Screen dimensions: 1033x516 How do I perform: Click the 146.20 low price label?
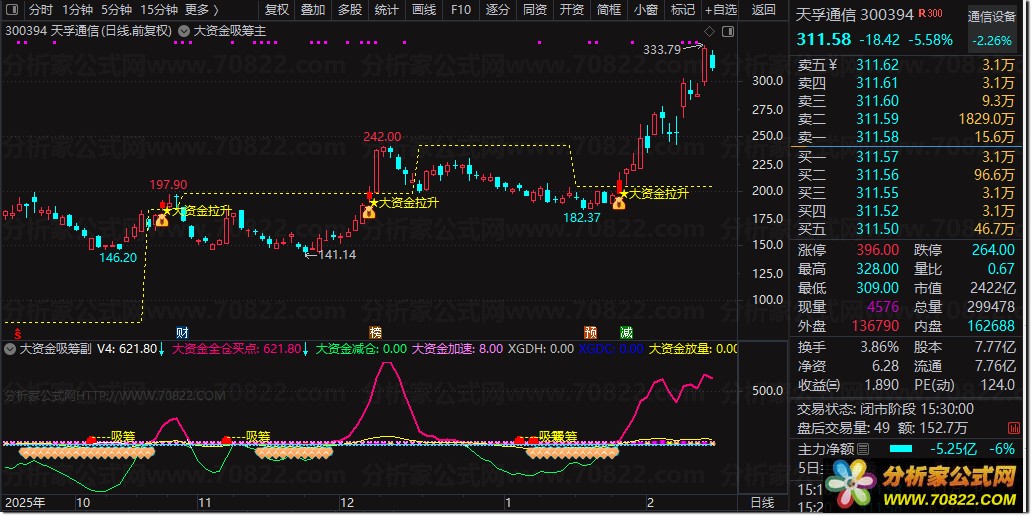click(118, 258)
